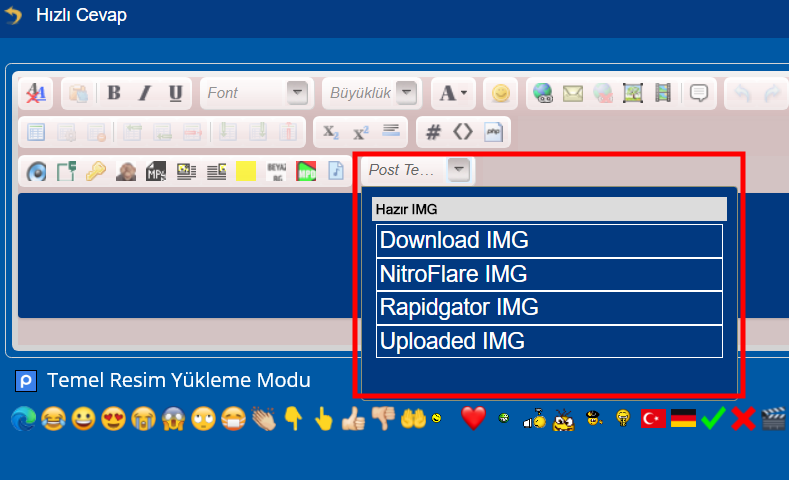The height and width of the screenshot is (480, 789).
Task: Click the Paste clipboard icon
Action: click(x=78, y=93)
